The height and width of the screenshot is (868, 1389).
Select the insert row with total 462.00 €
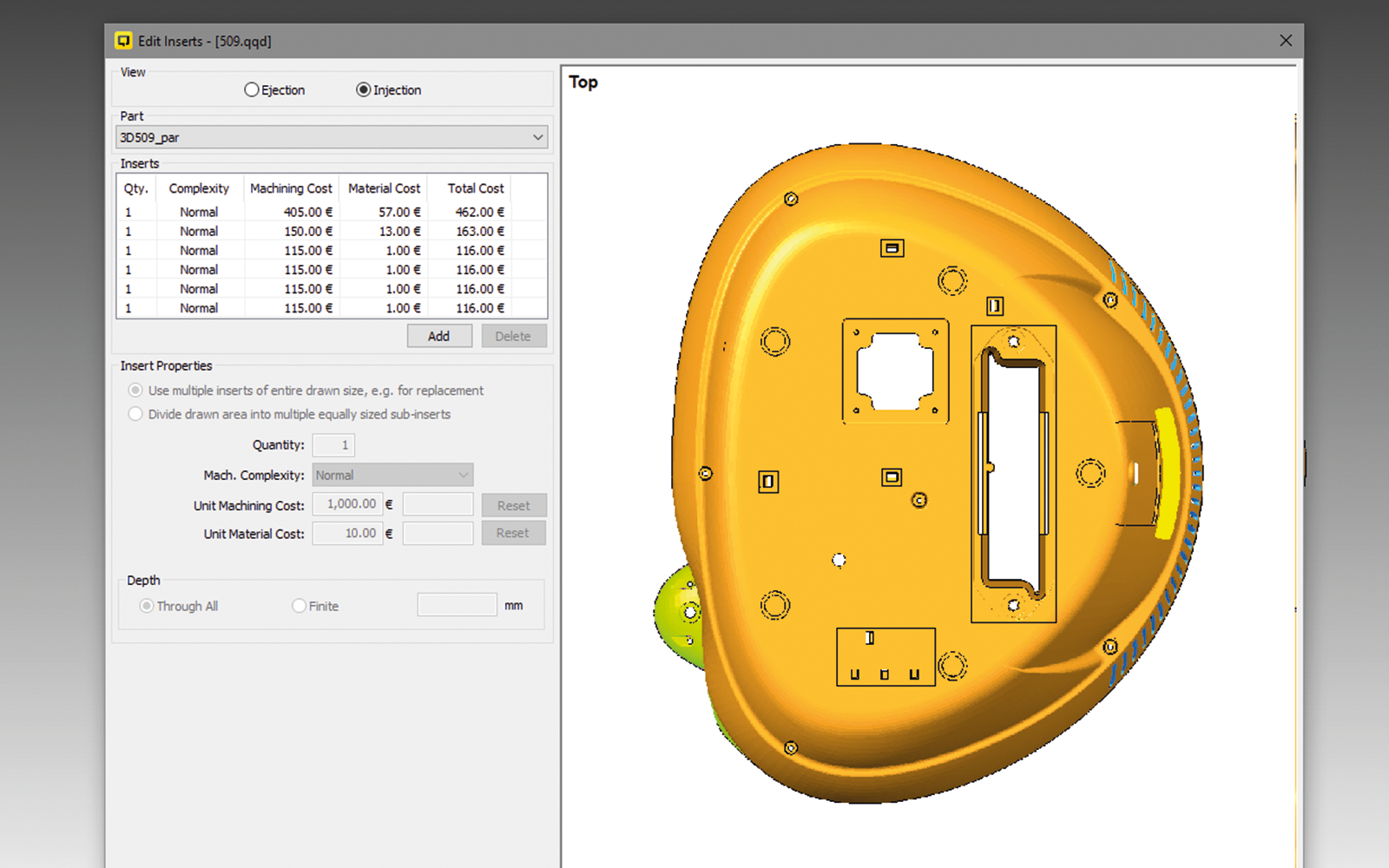(332, 212)
